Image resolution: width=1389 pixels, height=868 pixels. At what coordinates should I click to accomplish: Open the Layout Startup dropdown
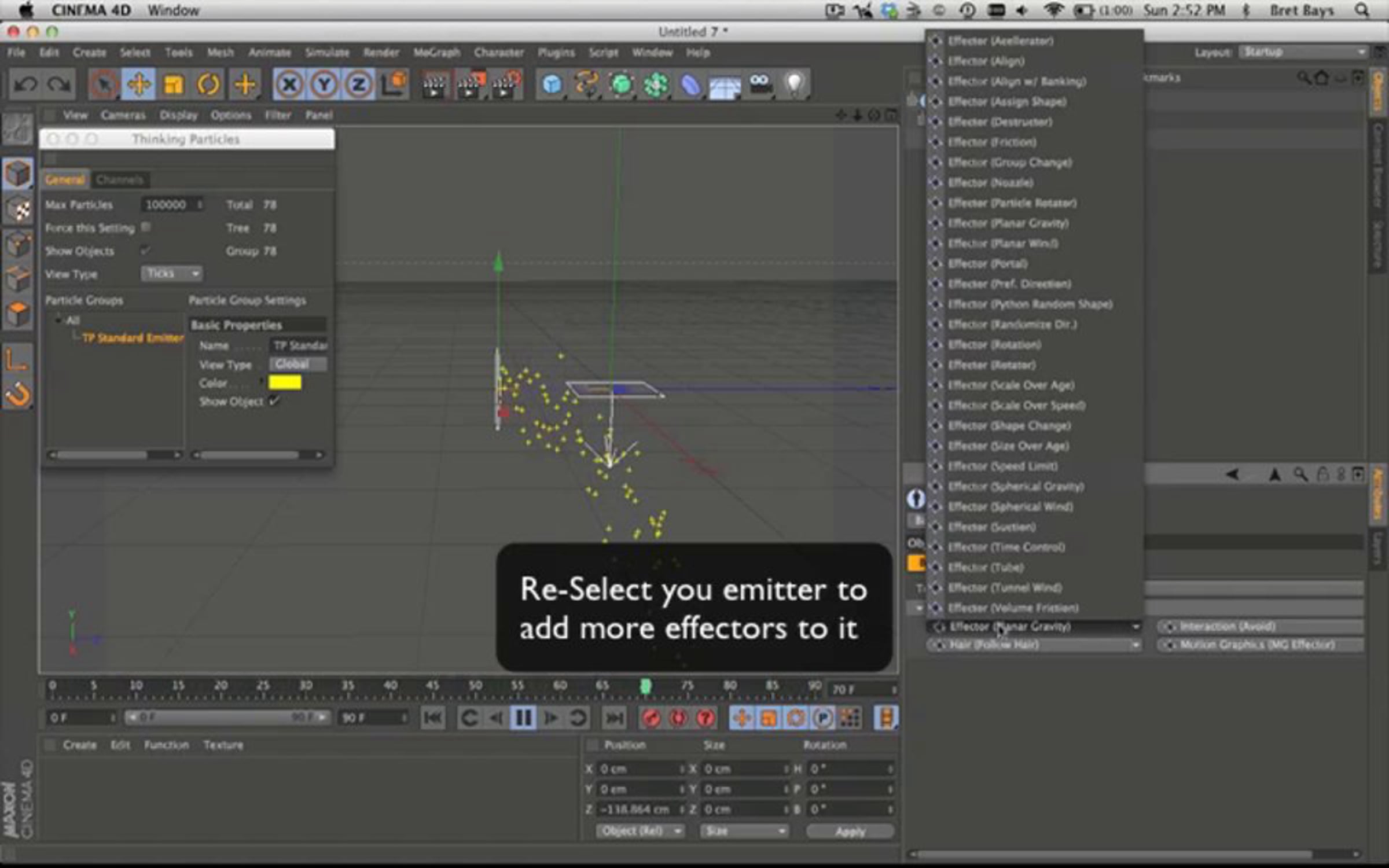click(1303, 52)
